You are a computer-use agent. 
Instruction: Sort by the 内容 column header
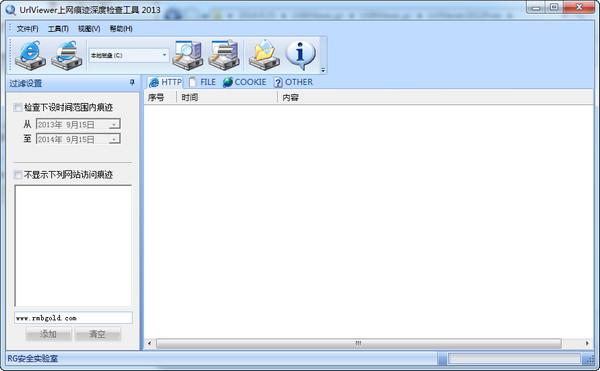tap(435, 98)
